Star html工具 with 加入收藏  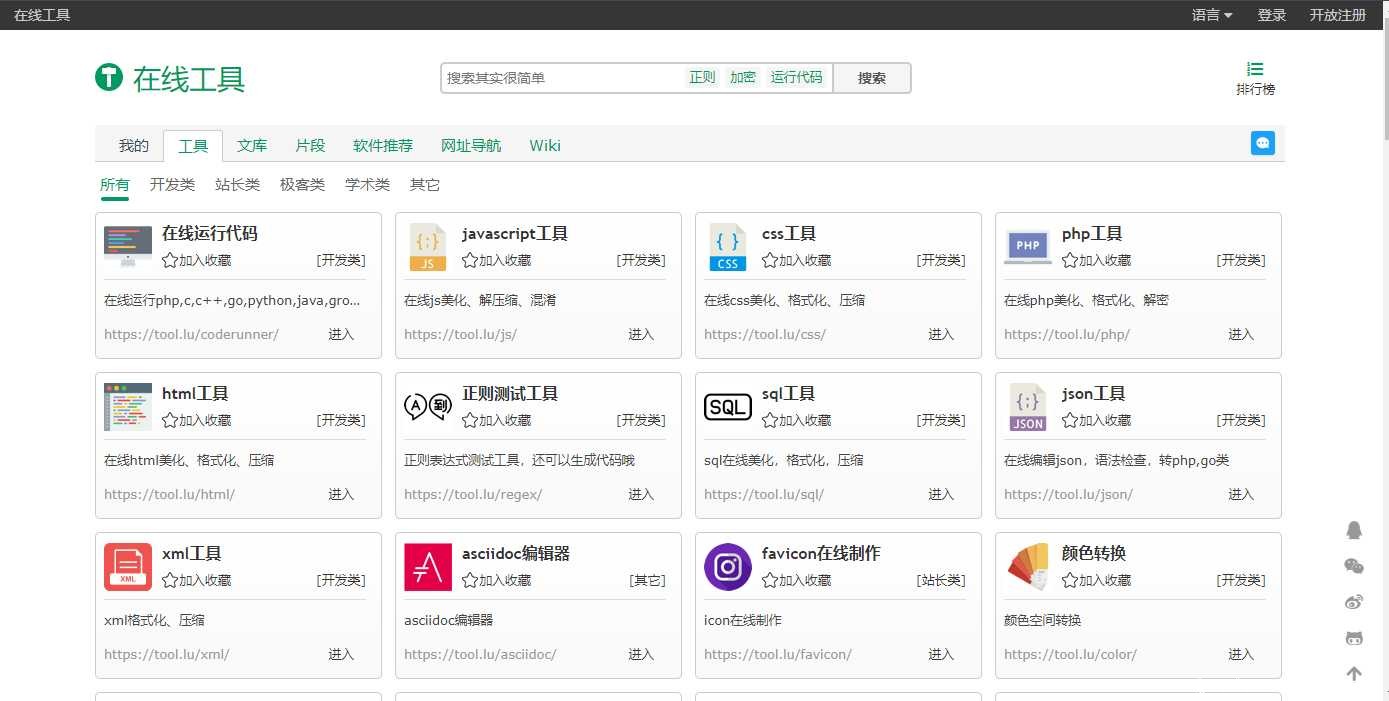(197, 420)
